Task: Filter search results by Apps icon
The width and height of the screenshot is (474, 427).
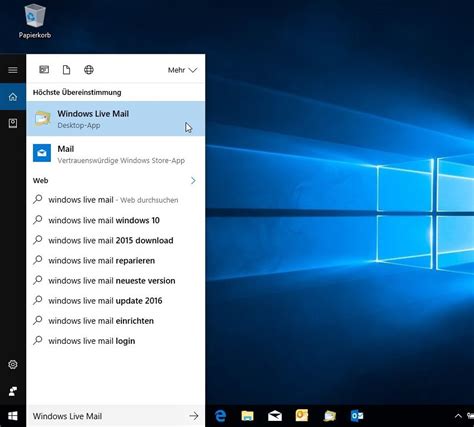Action: coord(44,70)
